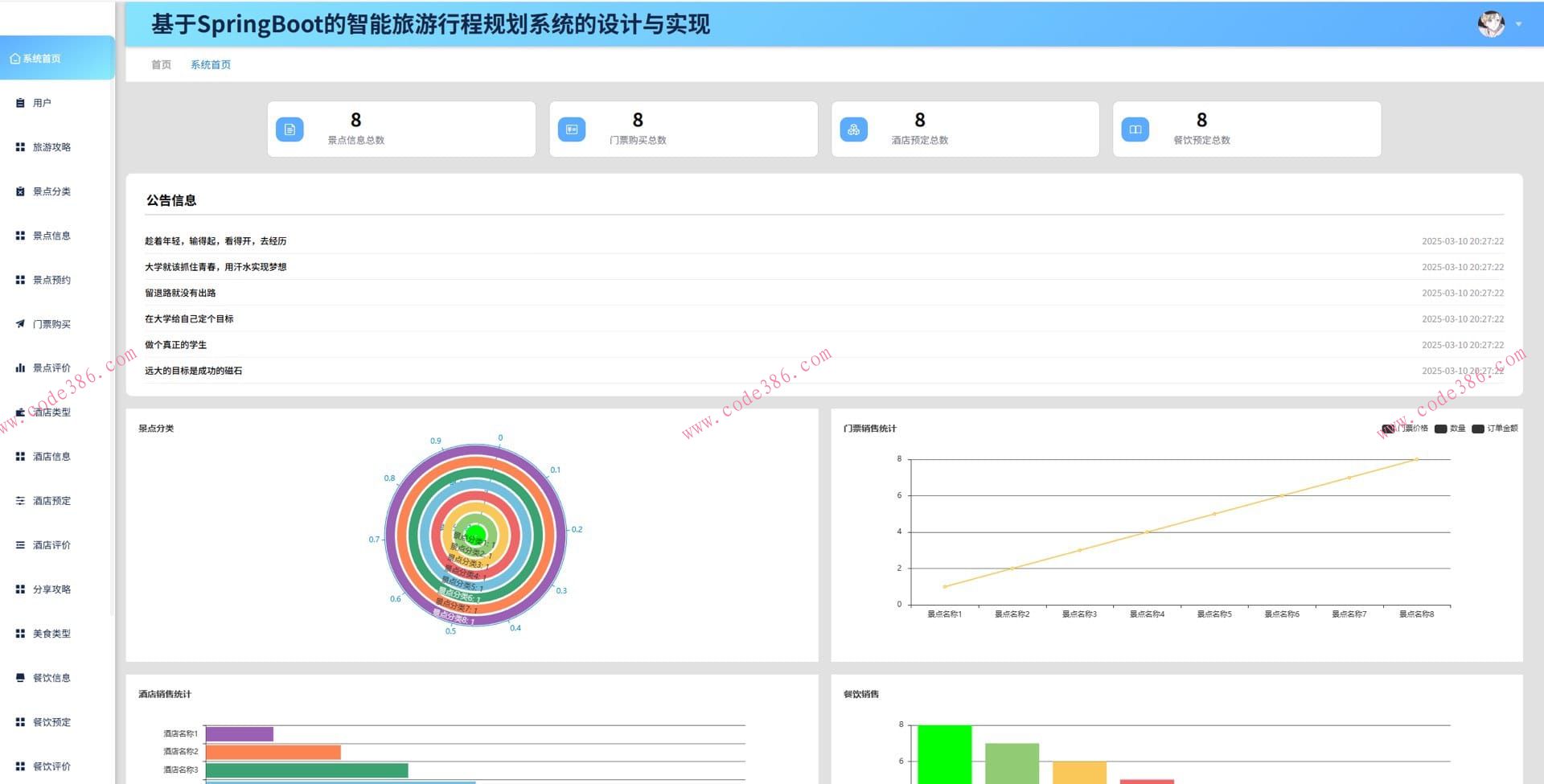Click the 餐饮销售 chart title
The width and height of the screenshot is (1544, 784).
861,694
